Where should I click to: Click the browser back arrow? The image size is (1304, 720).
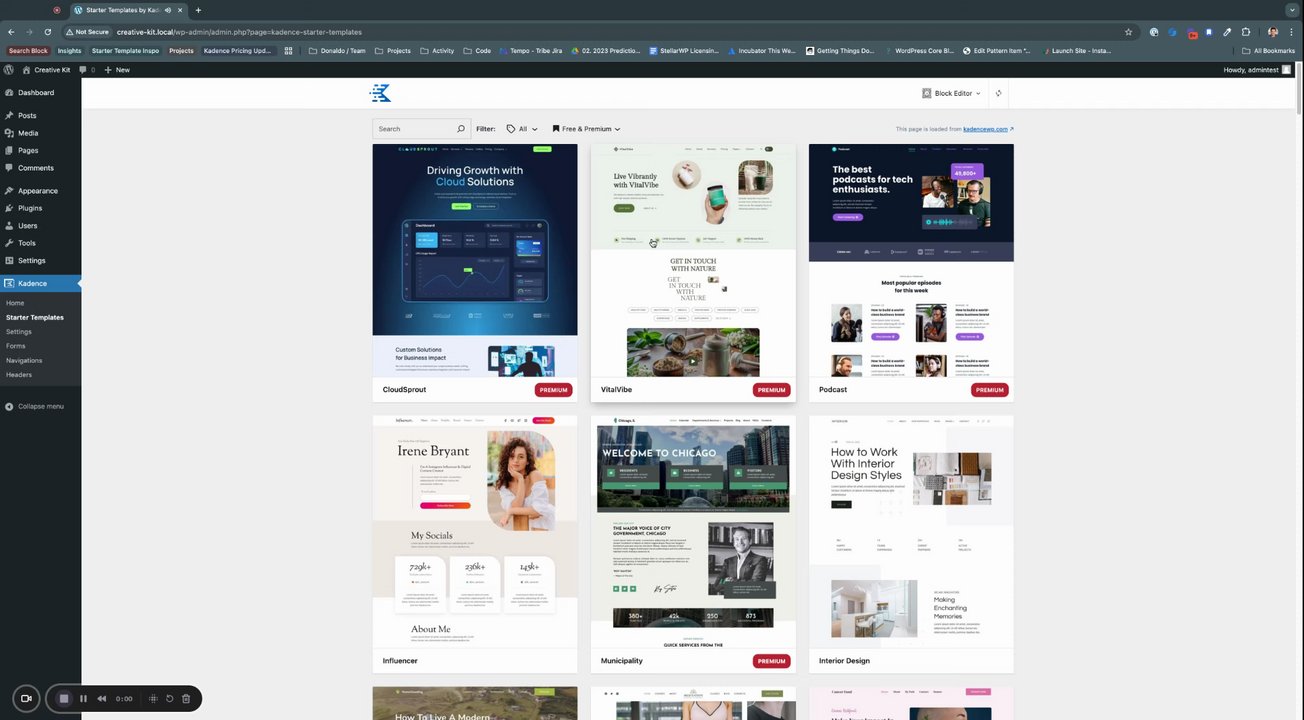11,32
